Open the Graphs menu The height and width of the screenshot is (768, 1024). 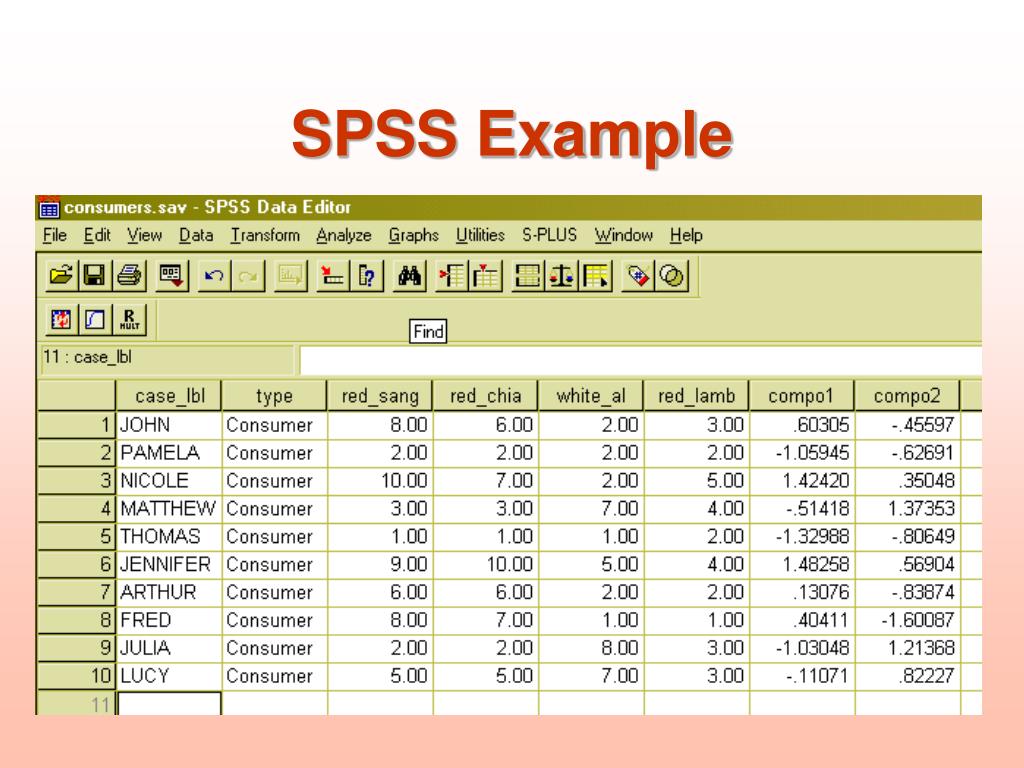point(413,235)
